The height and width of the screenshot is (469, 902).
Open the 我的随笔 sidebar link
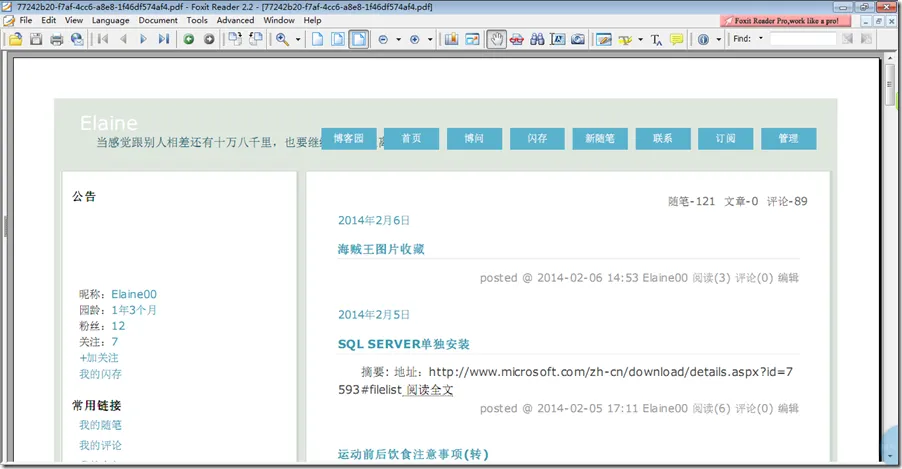click(101, 425)
